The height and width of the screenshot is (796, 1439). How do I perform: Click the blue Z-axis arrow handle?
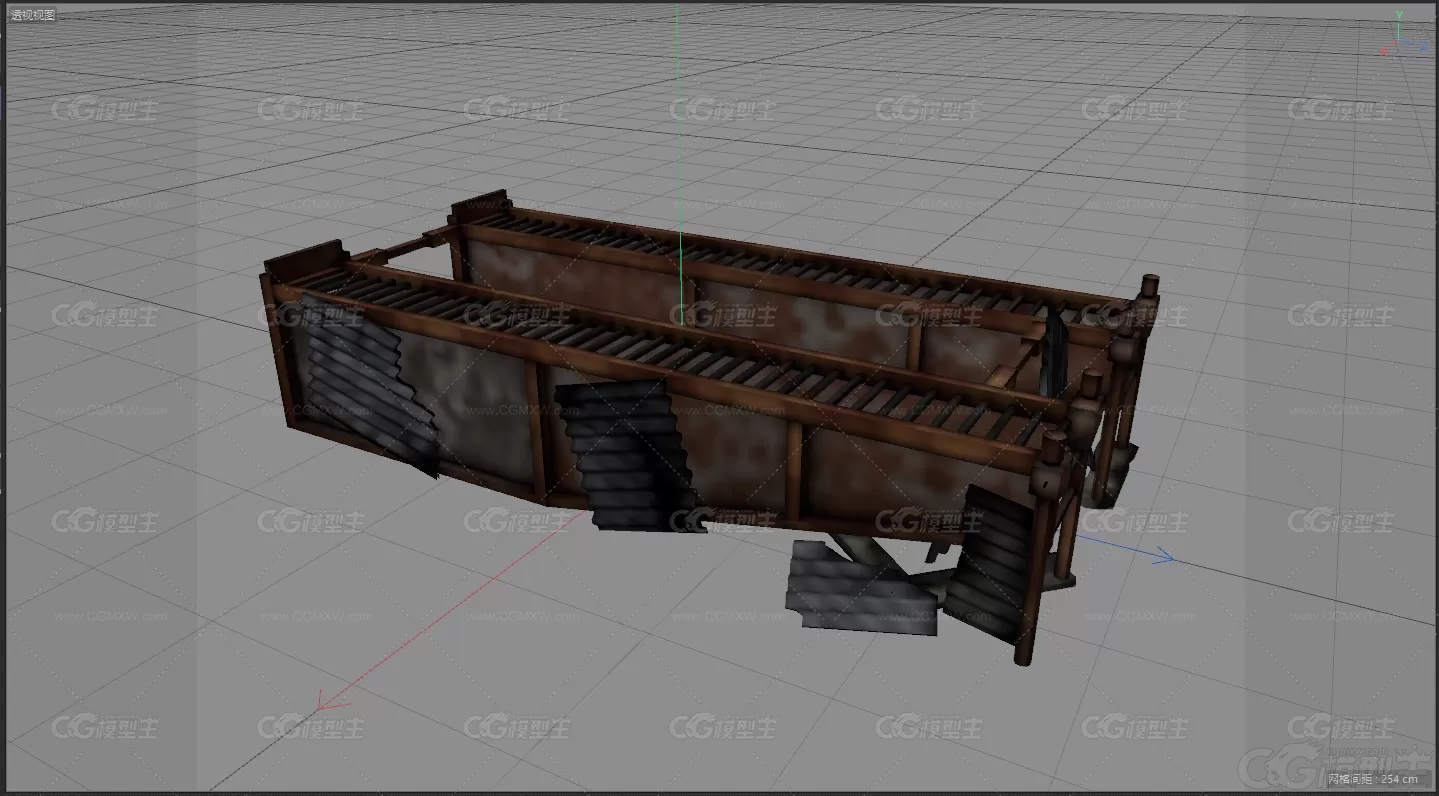click(x=1161, y=556)
